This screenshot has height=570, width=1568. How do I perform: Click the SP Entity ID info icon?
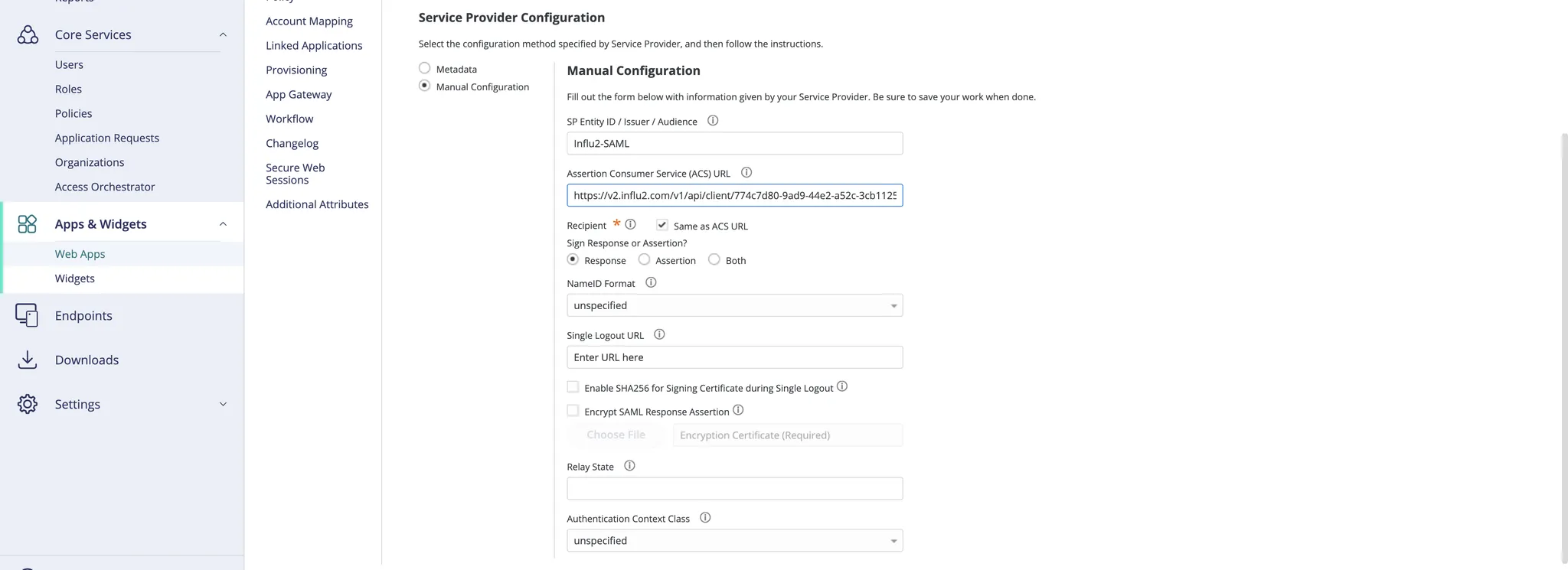pos(712,120)
